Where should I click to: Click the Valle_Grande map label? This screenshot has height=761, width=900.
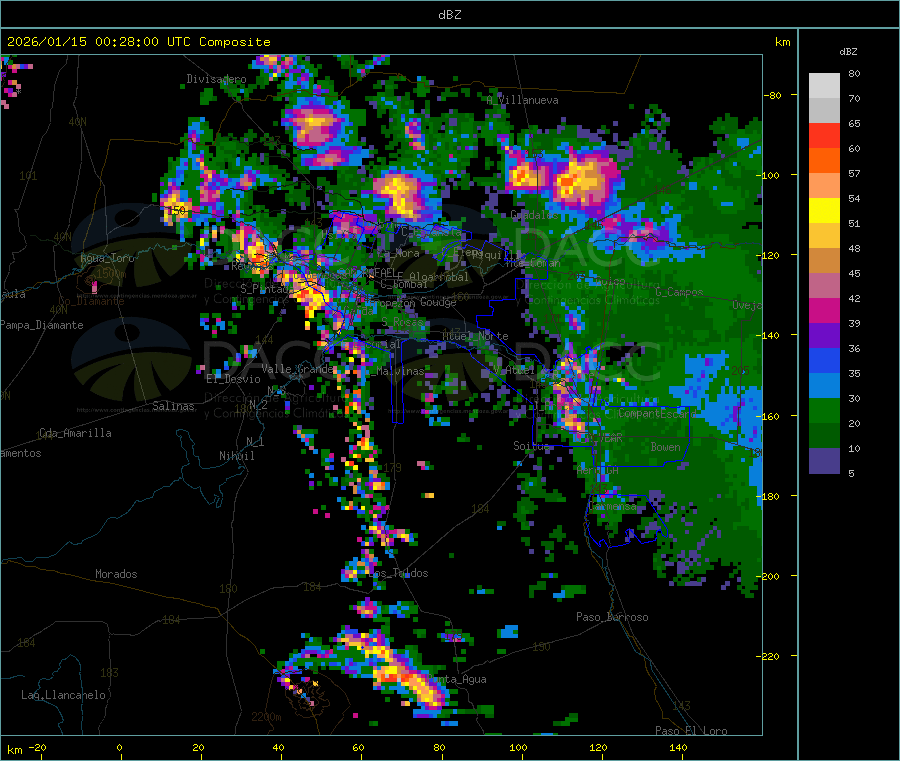pos(297,368)
